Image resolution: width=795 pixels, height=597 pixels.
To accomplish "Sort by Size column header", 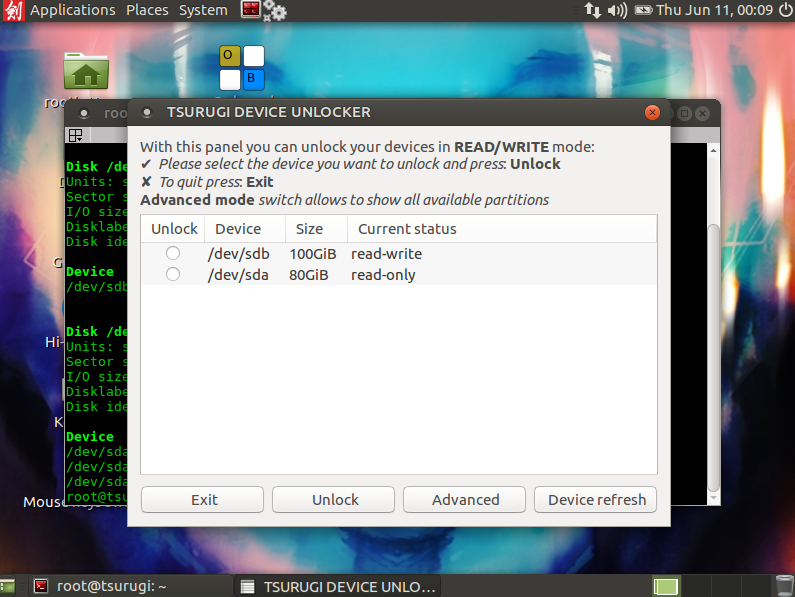I will [316, 229].
